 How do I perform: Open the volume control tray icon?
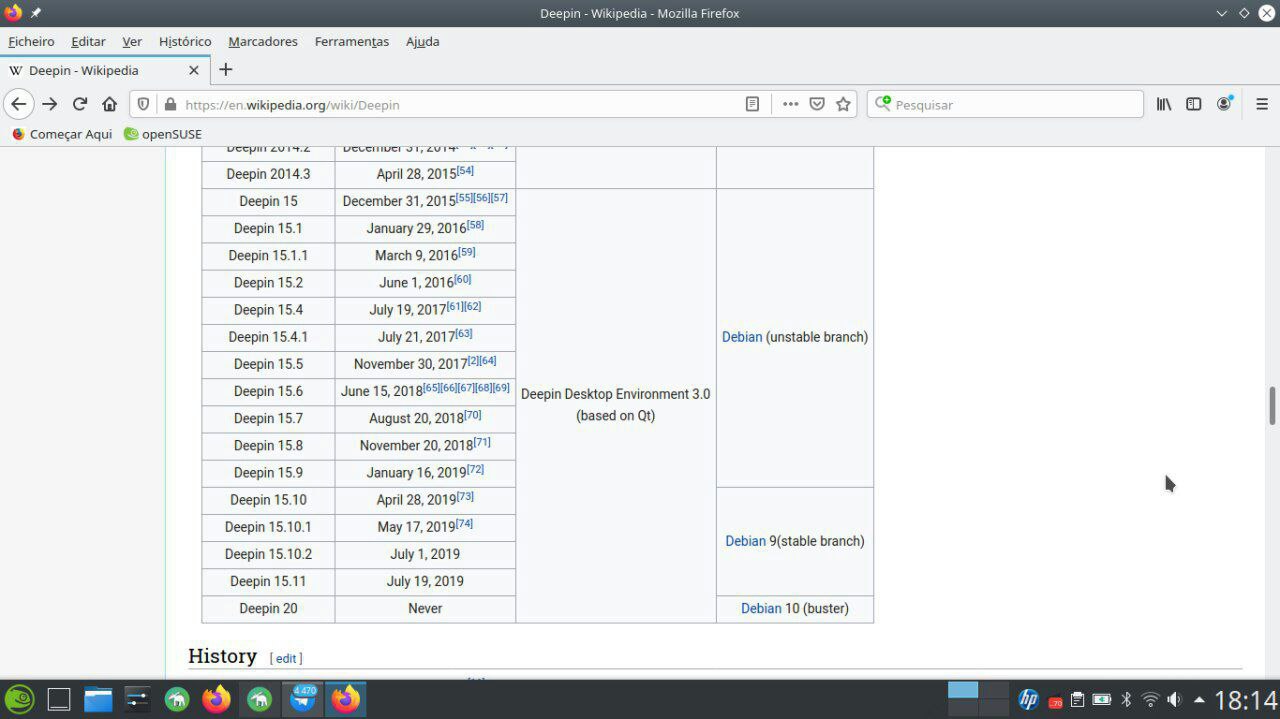coord(1174,700)
